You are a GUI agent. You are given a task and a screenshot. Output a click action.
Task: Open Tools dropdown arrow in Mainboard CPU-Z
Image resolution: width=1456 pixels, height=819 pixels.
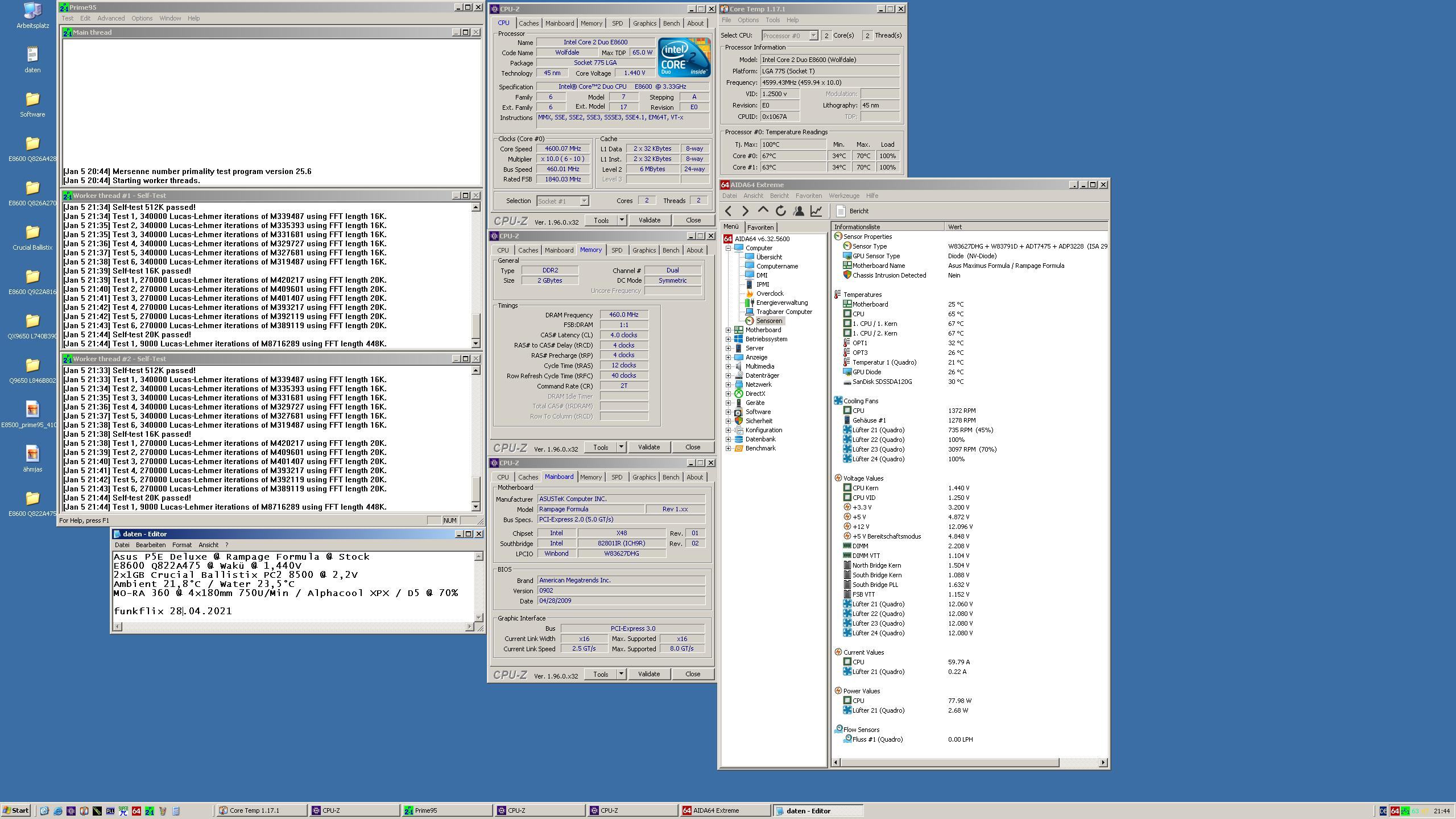(621, 674)
